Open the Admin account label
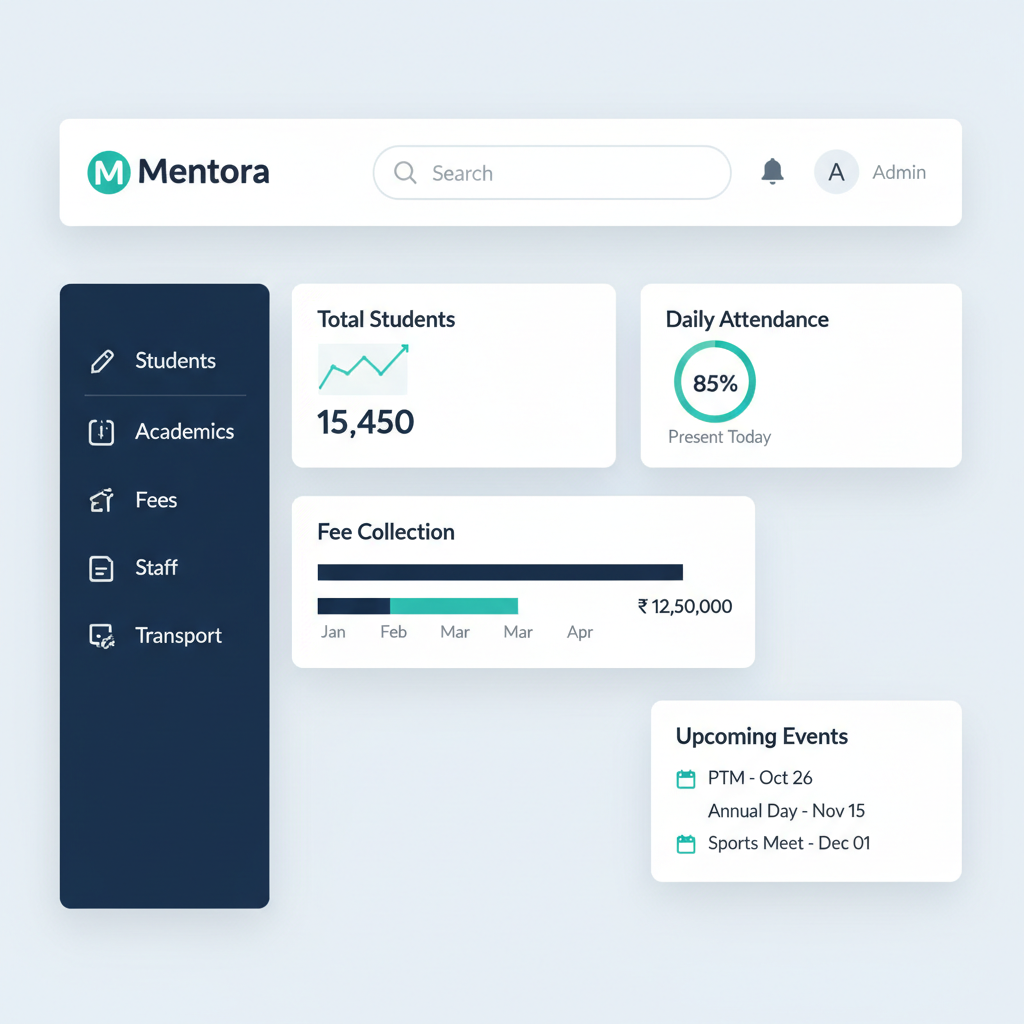The width and height of the screenshot is (1024, 1024). (x=899, y=172)
